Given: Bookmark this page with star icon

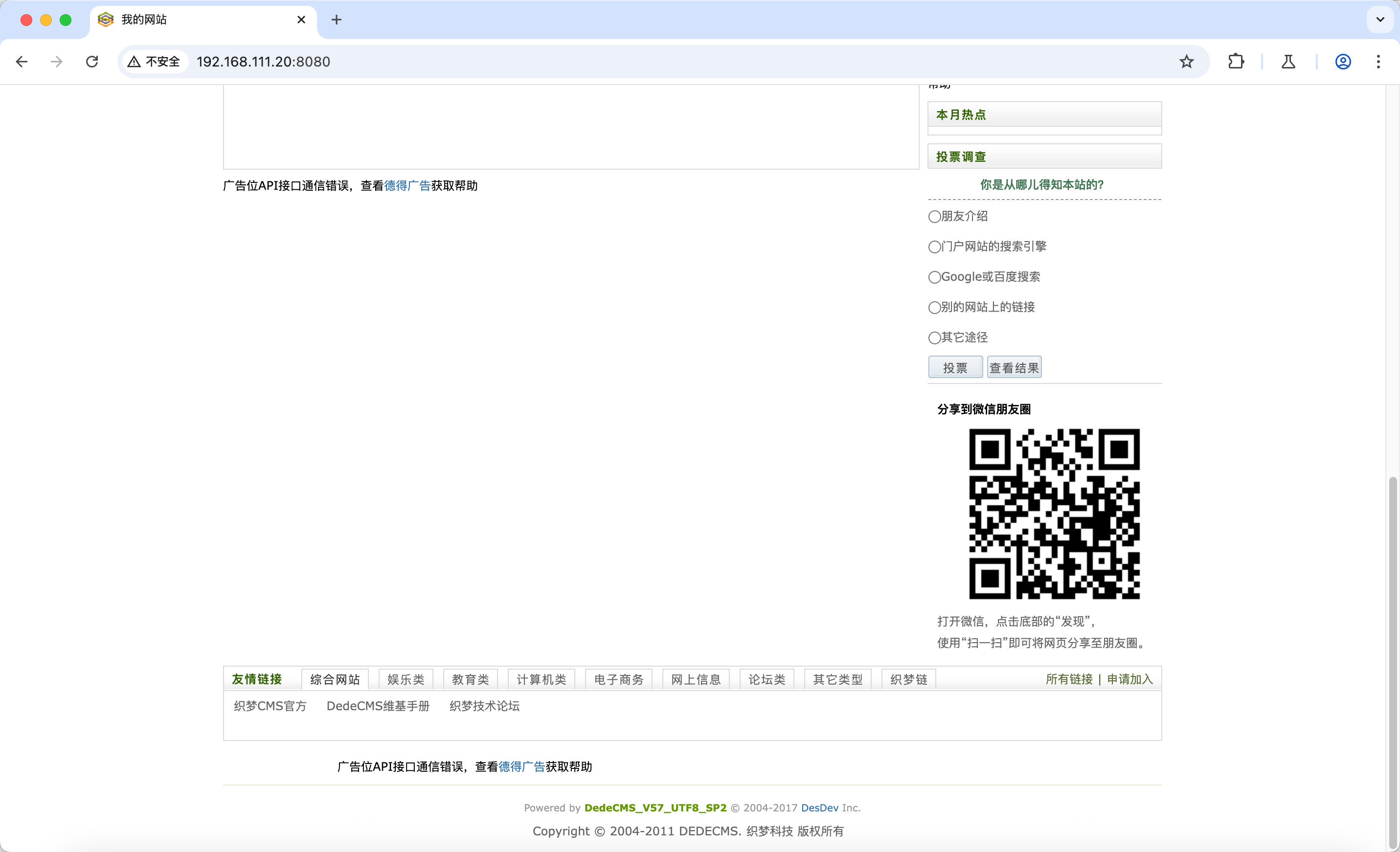Looking at the screenshot, I should pos(1186,61).
